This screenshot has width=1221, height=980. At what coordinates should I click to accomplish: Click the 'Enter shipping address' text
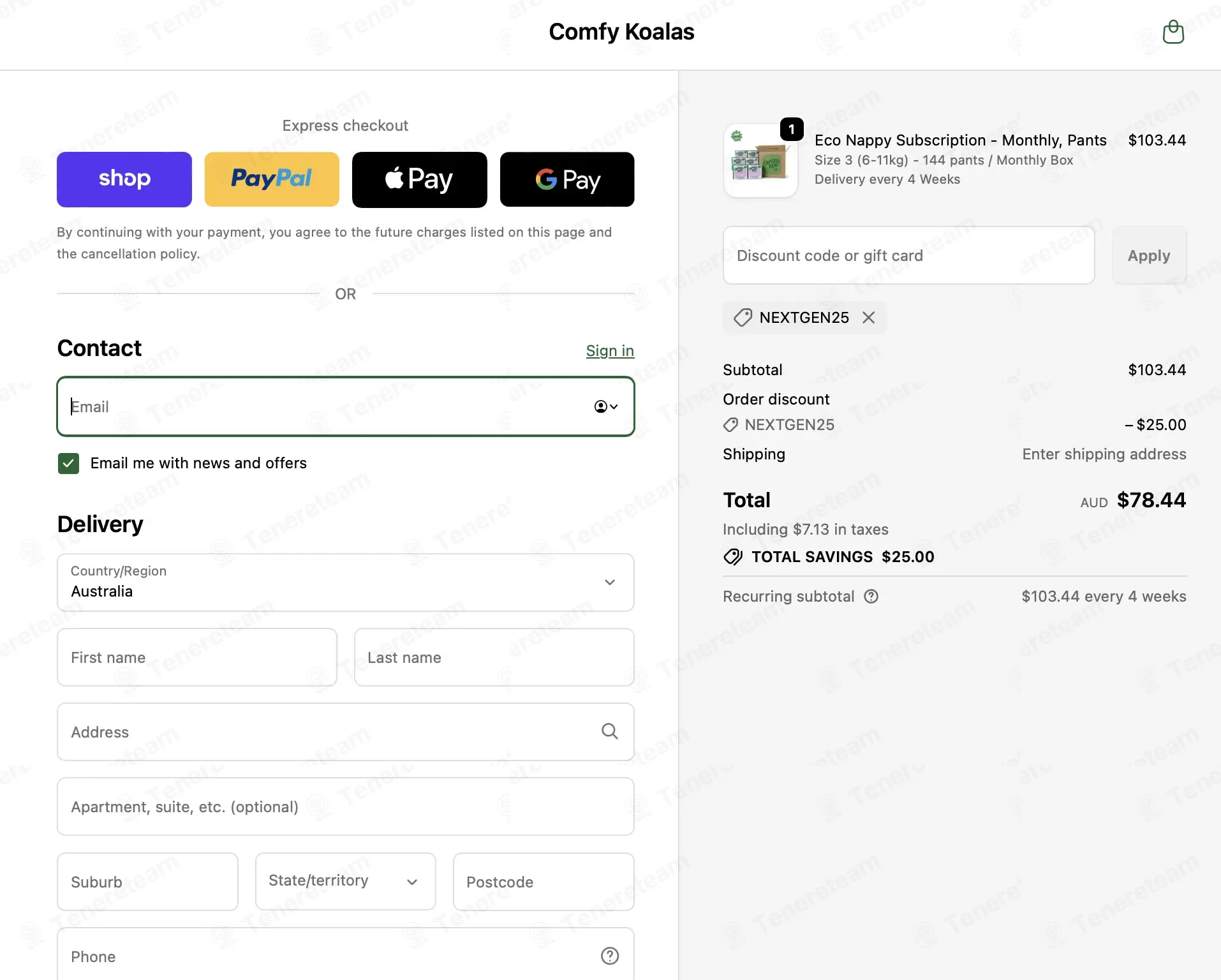(1104, 454)
